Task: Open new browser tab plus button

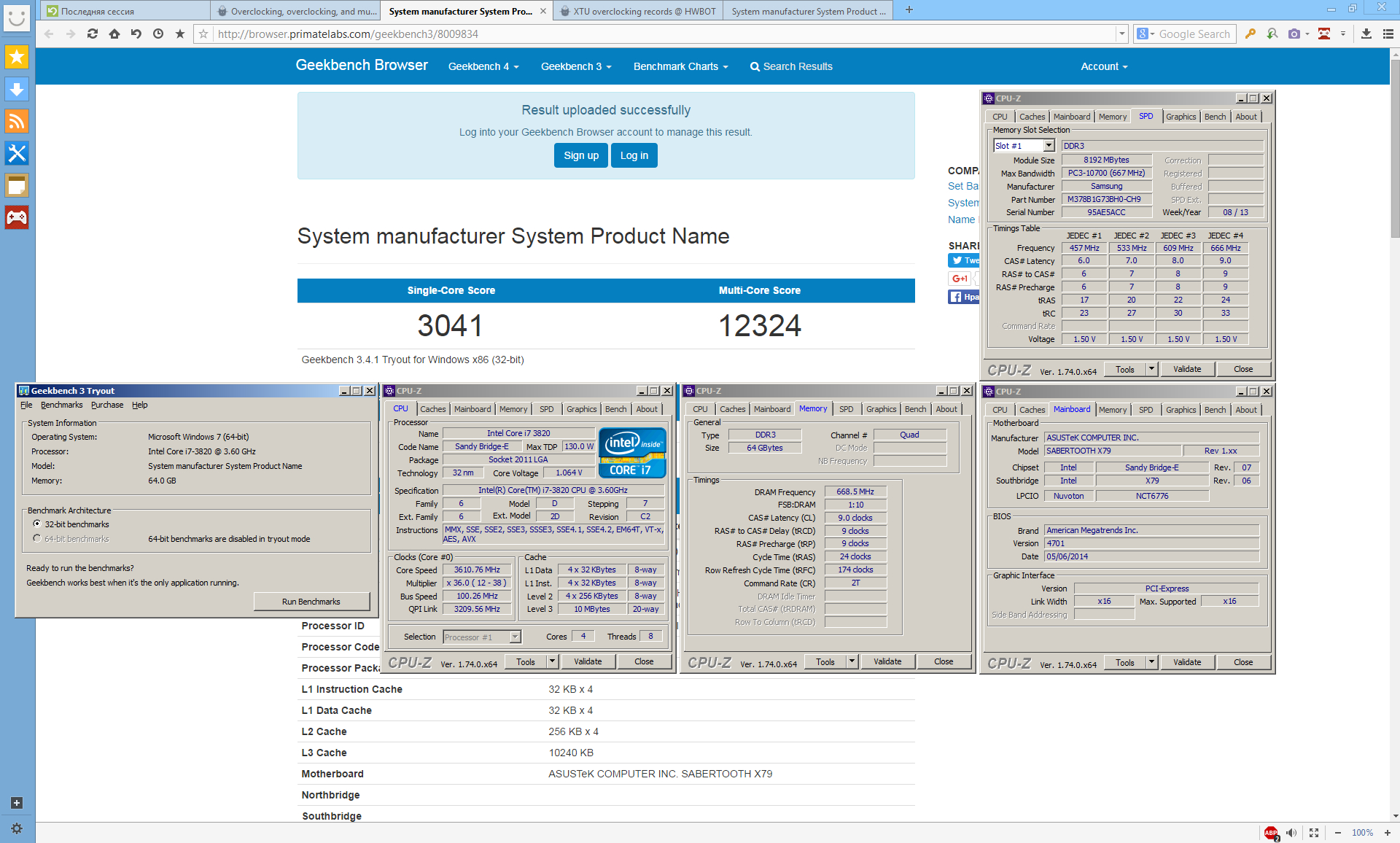Action: click(x=909, y=10)
